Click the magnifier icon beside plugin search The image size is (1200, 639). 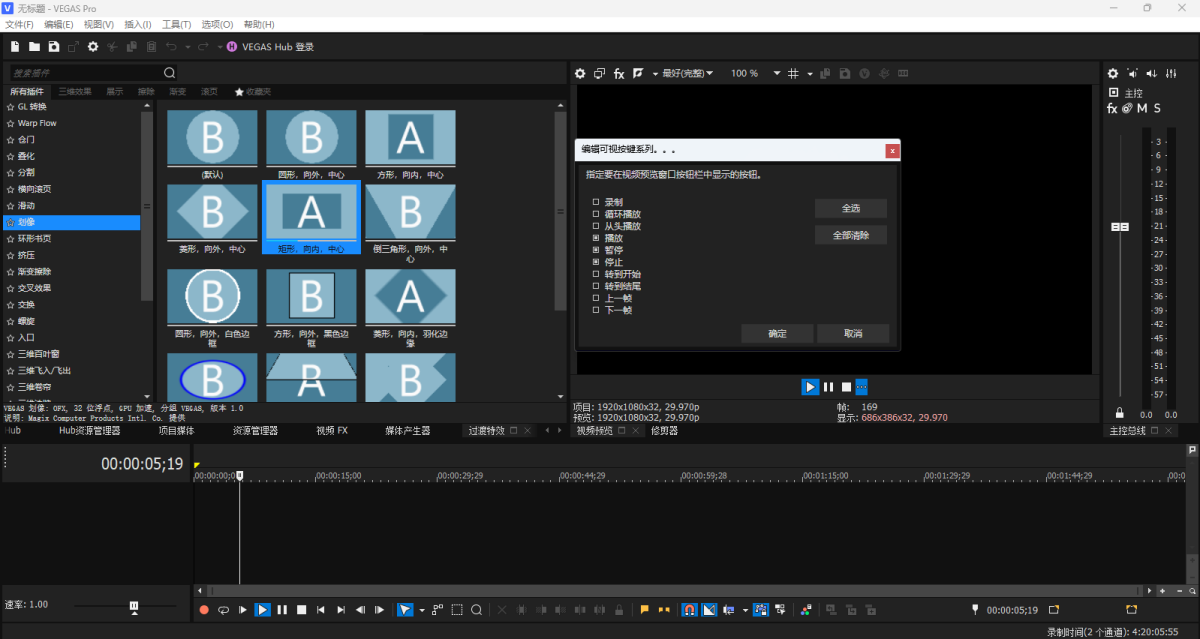[169, 73]
